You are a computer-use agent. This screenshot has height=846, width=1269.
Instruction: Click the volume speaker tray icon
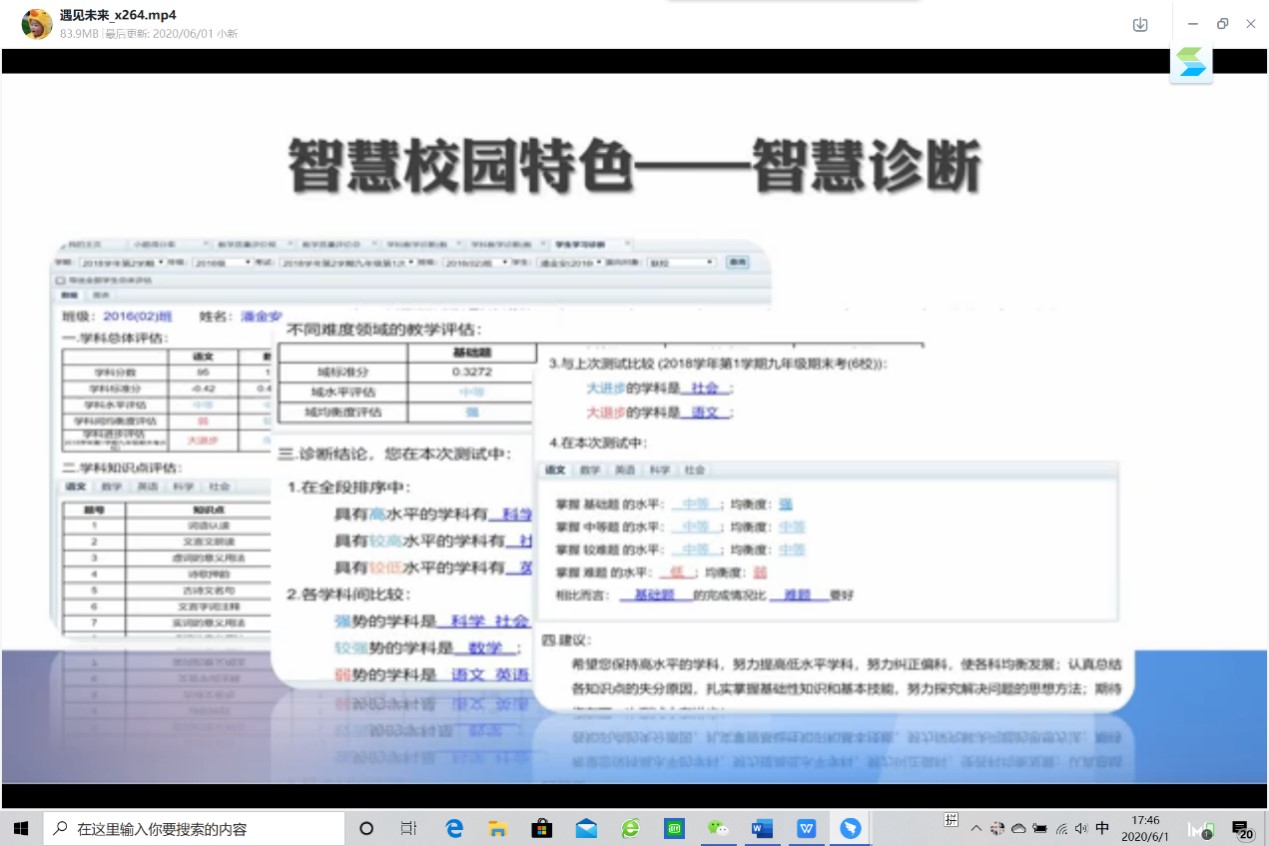coord(1081,828)
